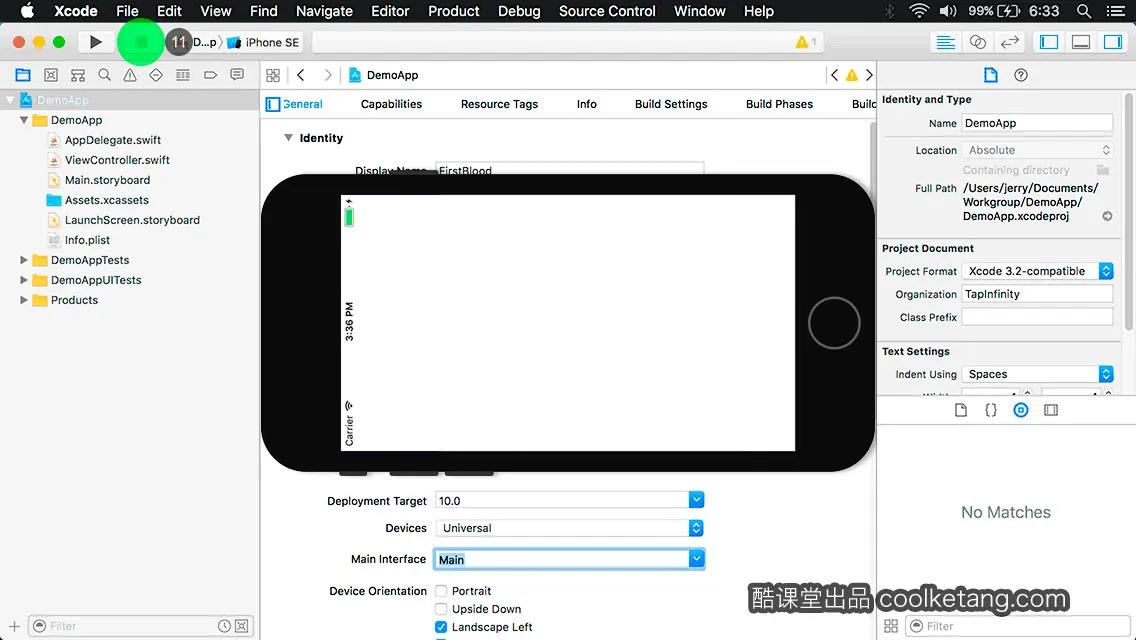Toggle the Navigator panel visibility

click(x=1048, y=42)
